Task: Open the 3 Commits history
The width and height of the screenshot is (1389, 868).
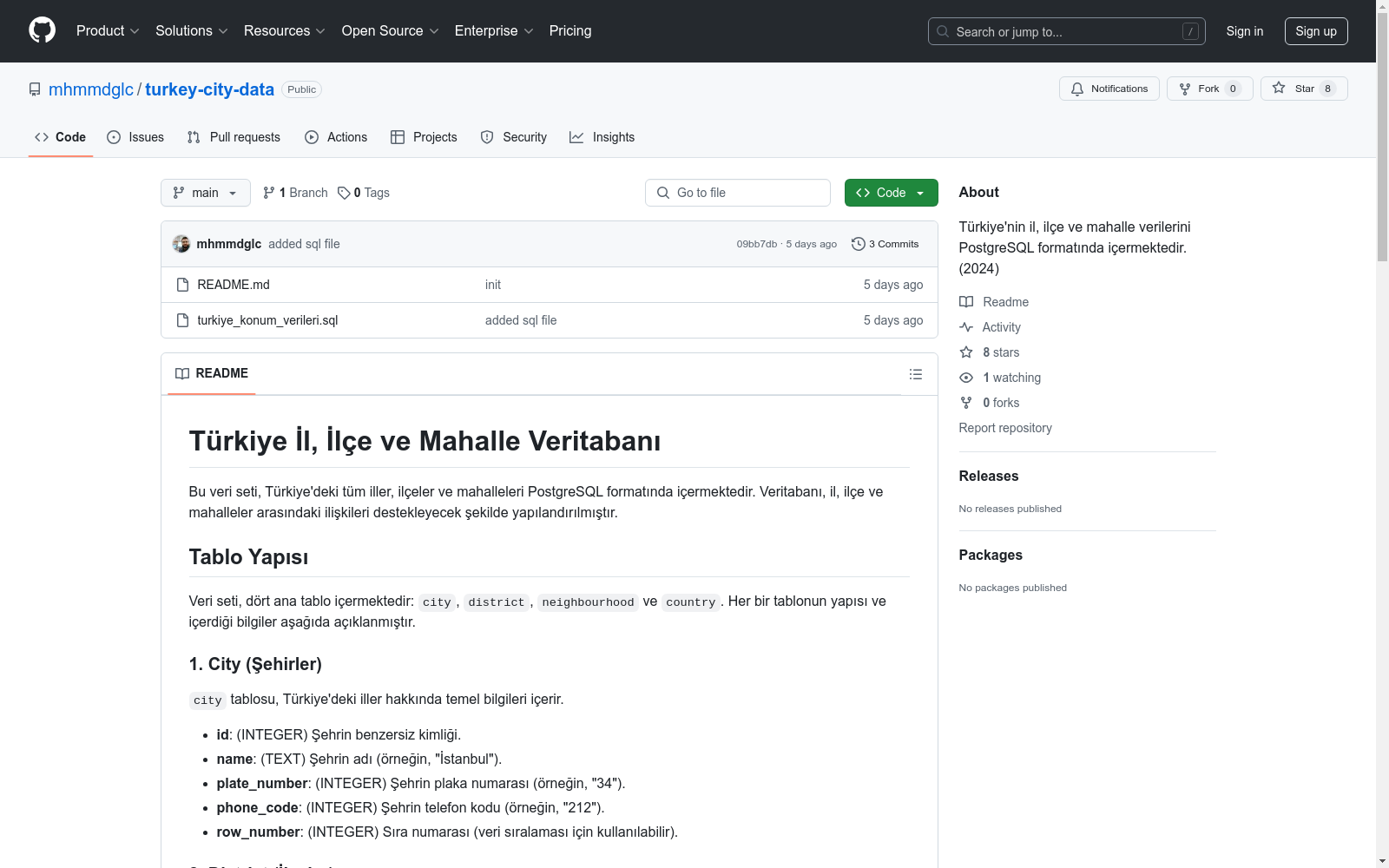Action: click(885, 244)
